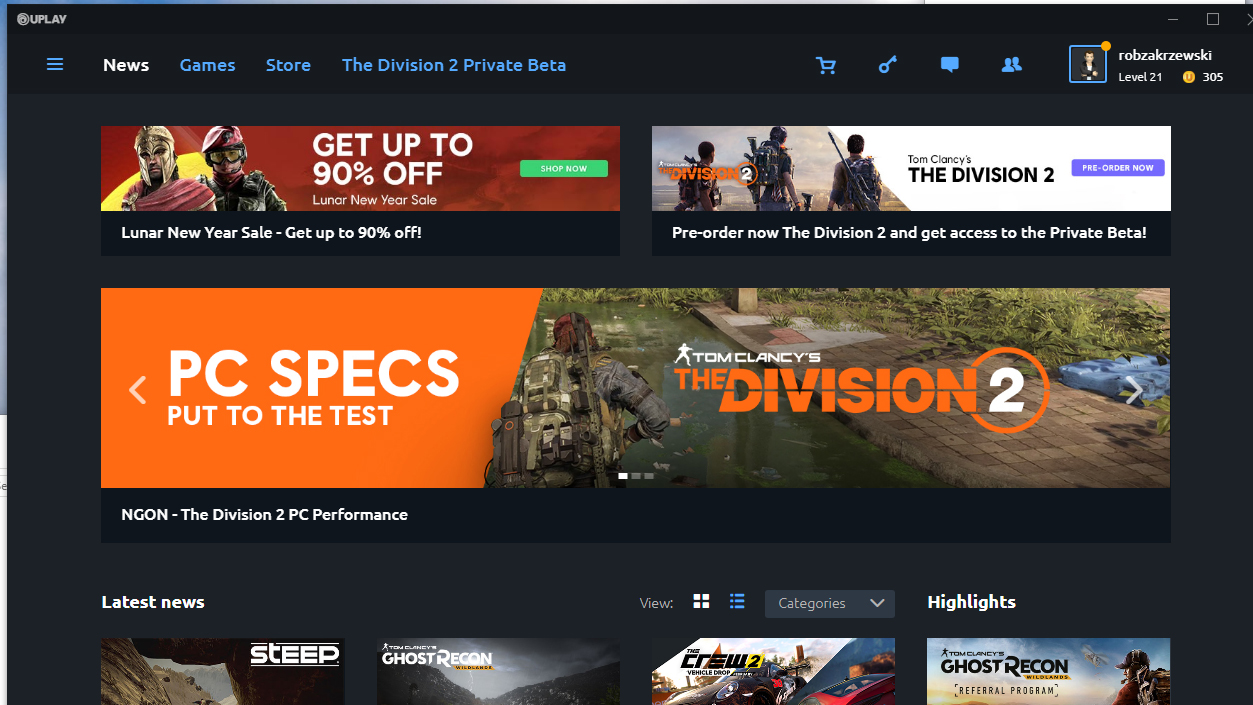The image size is (1253, 705).
Task: Select the second carousel indicator dot
Action: (636, 476)
